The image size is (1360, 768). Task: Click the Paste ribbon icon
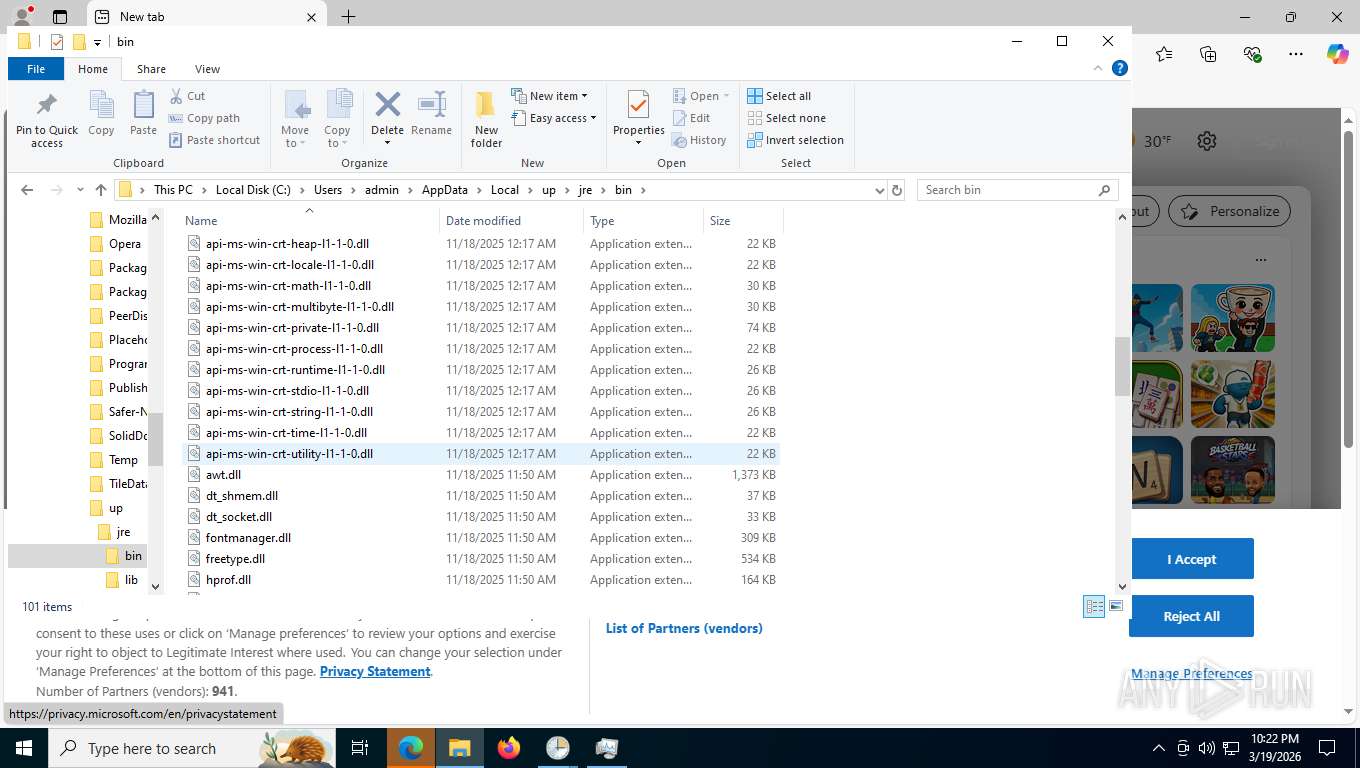(143, 114)
